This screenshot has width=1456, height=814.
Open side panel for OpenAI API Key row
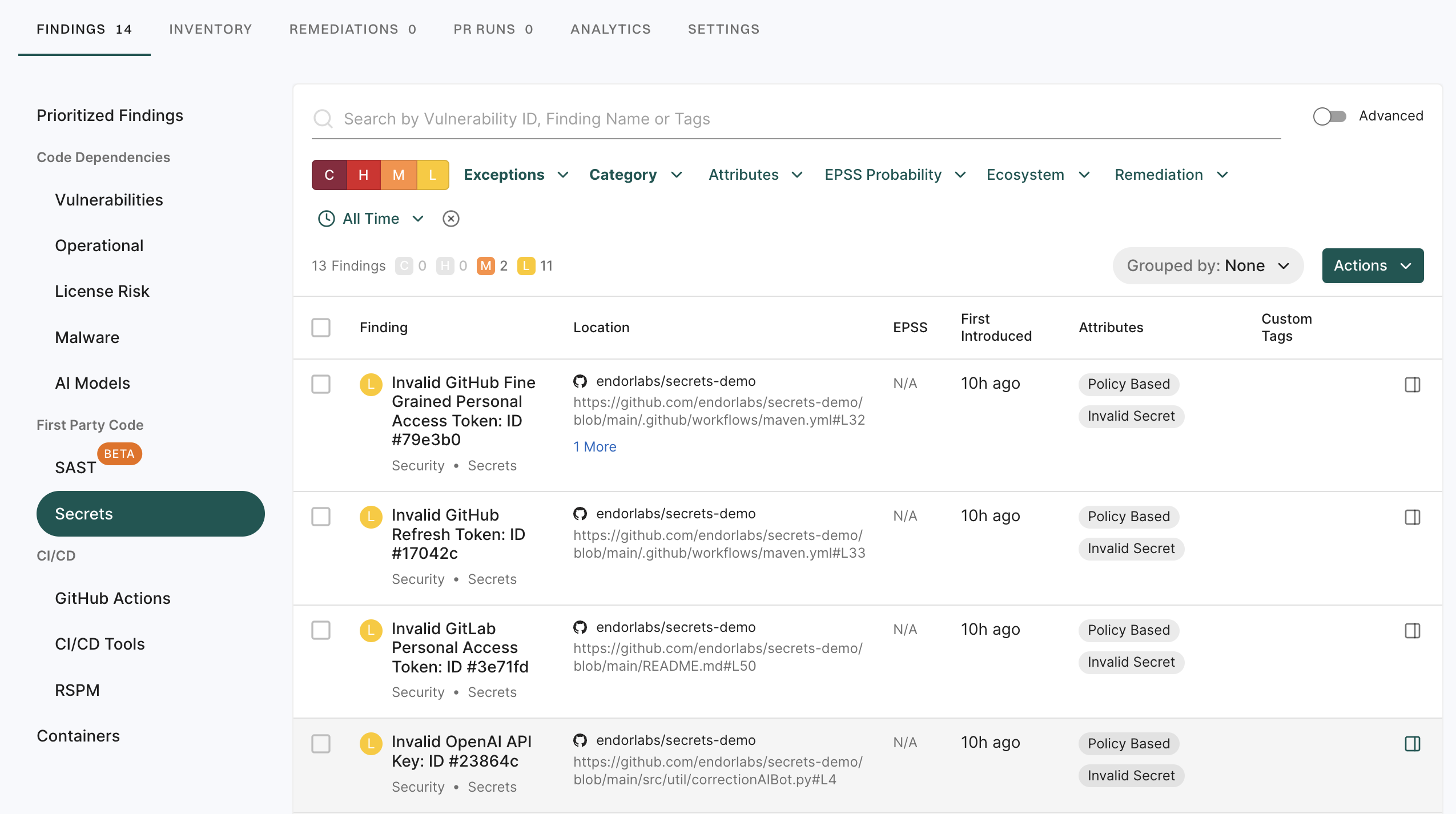coord(1413,744)
